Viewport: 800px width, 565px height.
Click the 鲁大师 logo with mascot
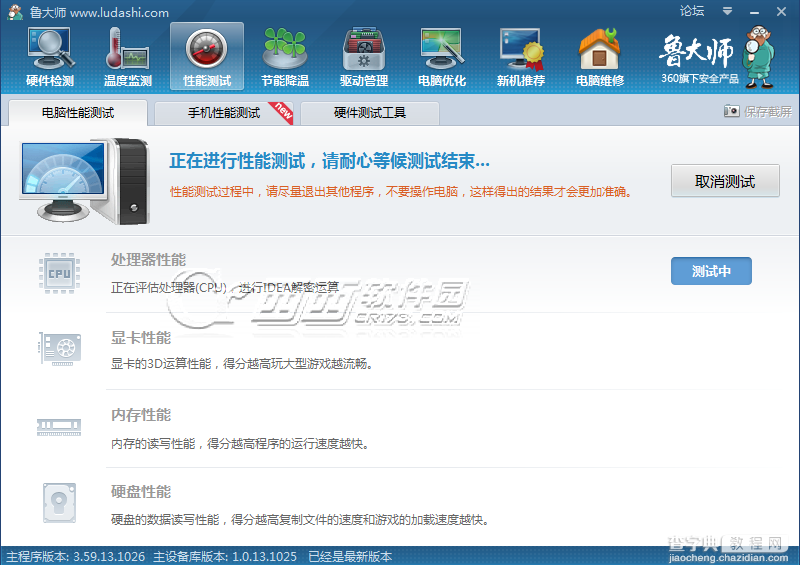tap(717, 56)
